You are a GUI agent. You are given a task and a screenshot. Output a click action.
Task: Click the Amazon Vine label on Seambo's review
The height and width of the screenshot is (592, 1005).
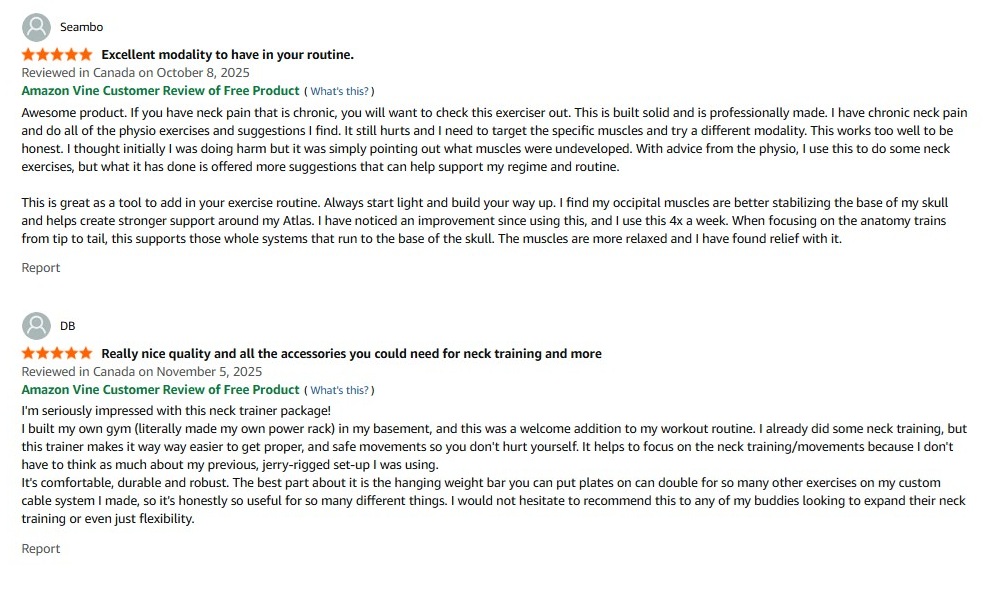pyautogui.click(x=160, y=90)
